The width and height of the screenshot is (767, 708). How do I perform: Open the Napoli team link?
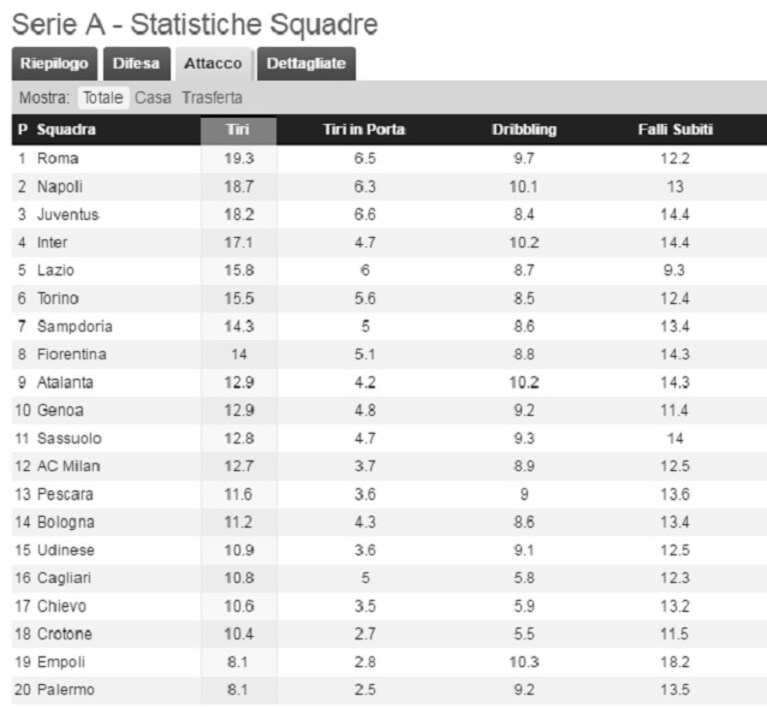click(60, 187)
